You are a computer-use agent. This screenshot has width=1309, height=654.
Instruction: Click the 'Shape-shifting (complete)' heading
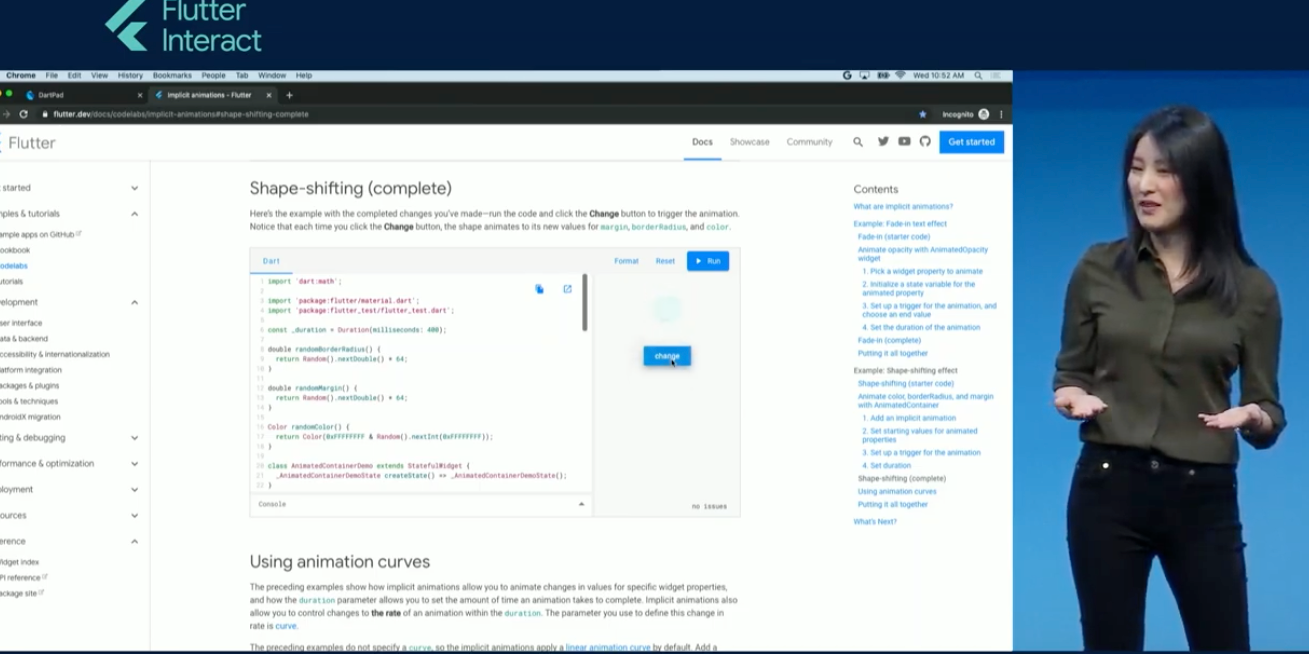351,188
